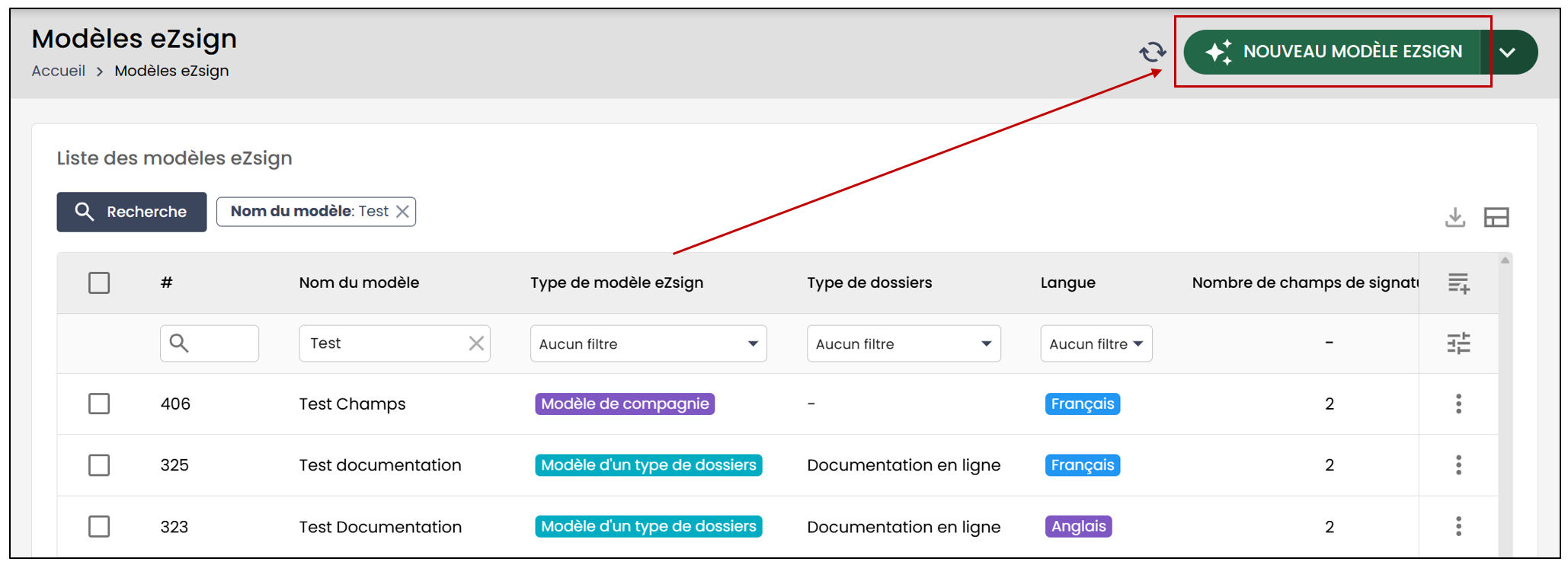
Task: Download the list with export icon
Action: pos(1455,217)
